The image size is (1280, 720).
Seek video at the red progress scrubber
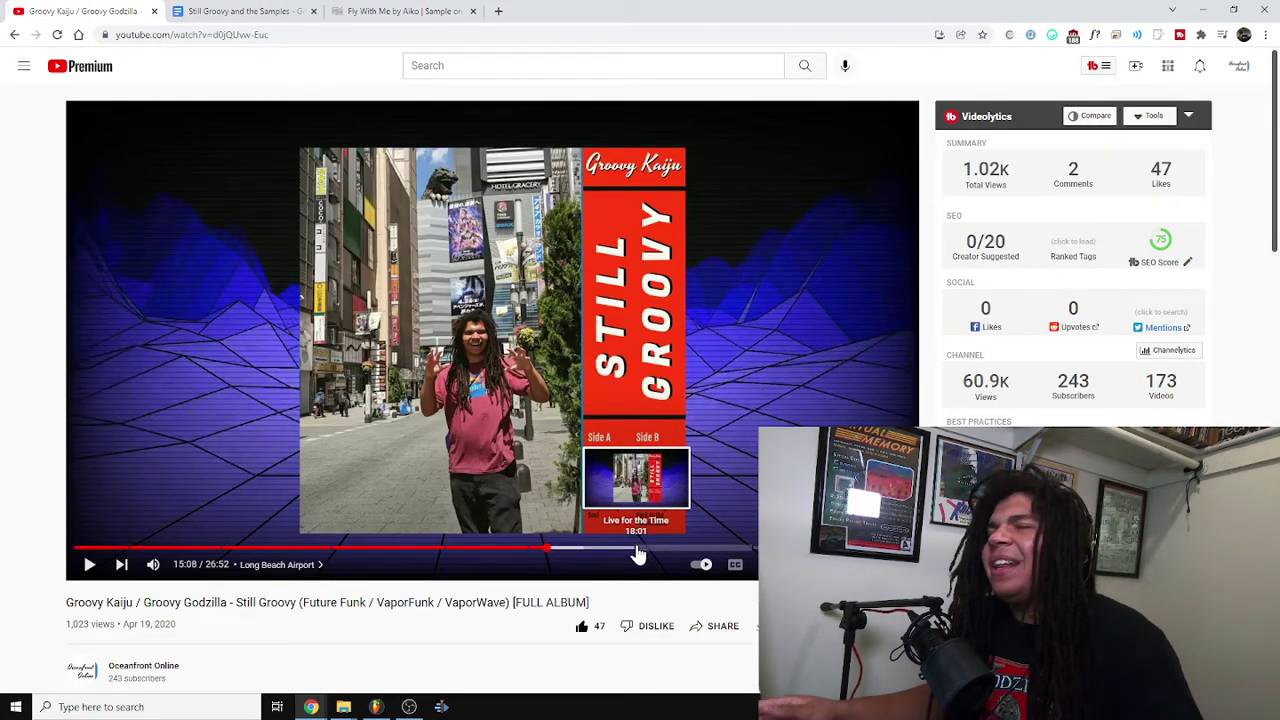pos(547,547)
